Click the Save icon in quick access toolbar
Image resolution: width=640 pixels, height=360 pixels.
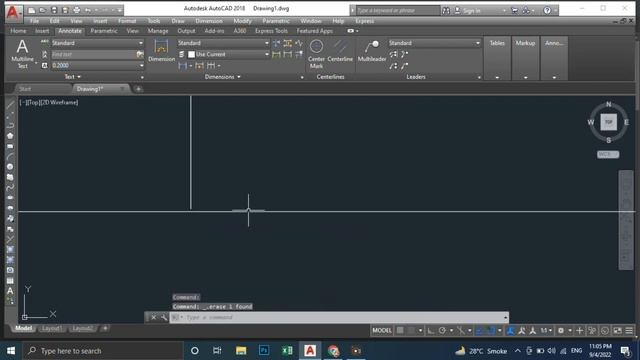(x=54, y=10)
